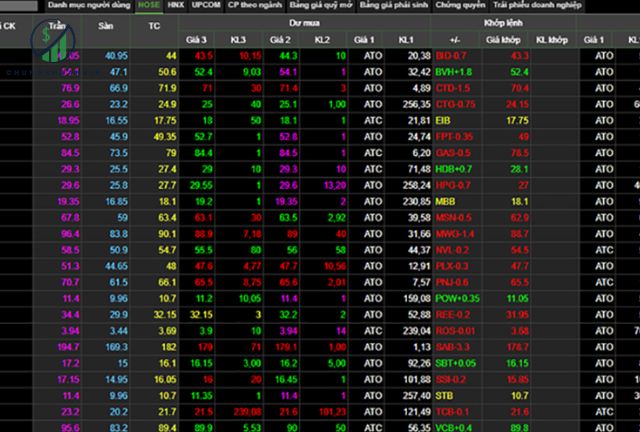This screenshot has height=432, width=640.
Task: Select the PNJ-0.6 stock entry
Action: (452, 283)
